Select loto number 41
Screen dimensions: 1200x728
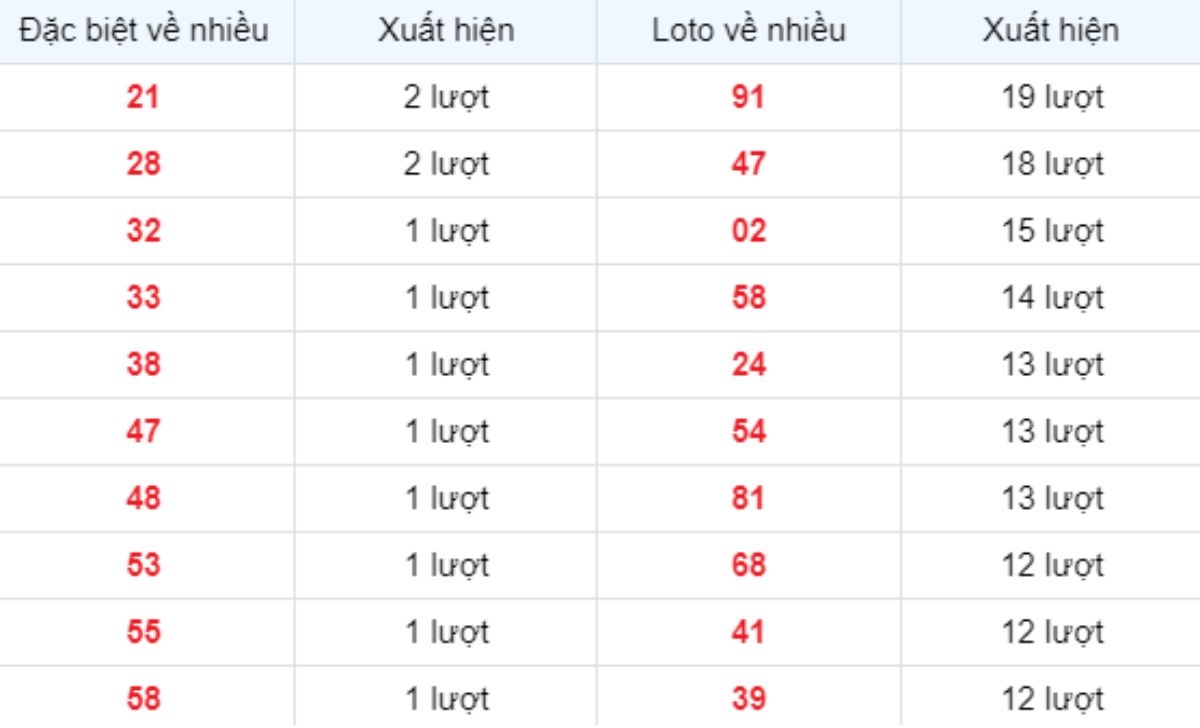pyautogui.click(x=748, y=632)
